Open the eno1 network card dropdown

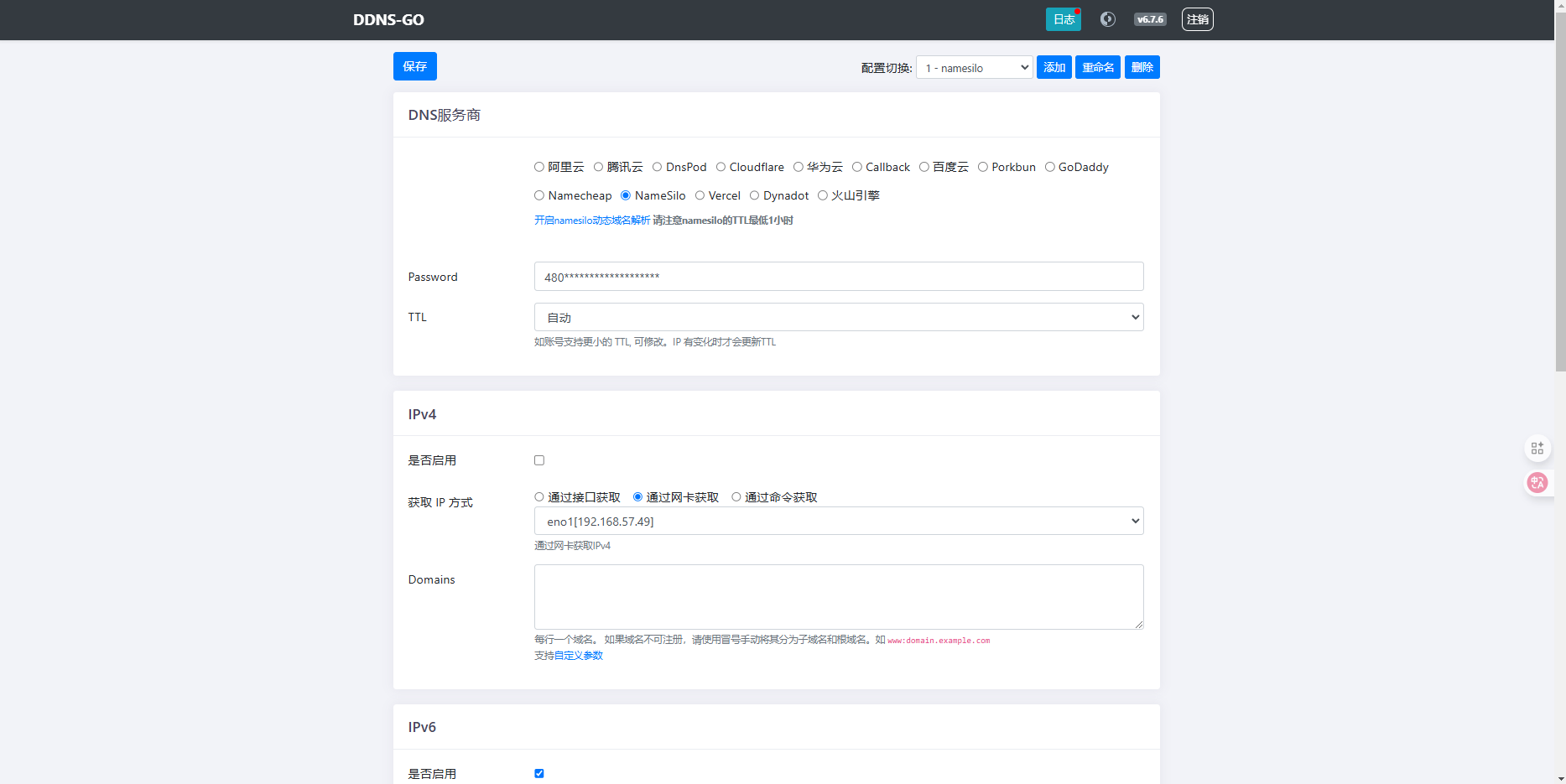point(838,522)
